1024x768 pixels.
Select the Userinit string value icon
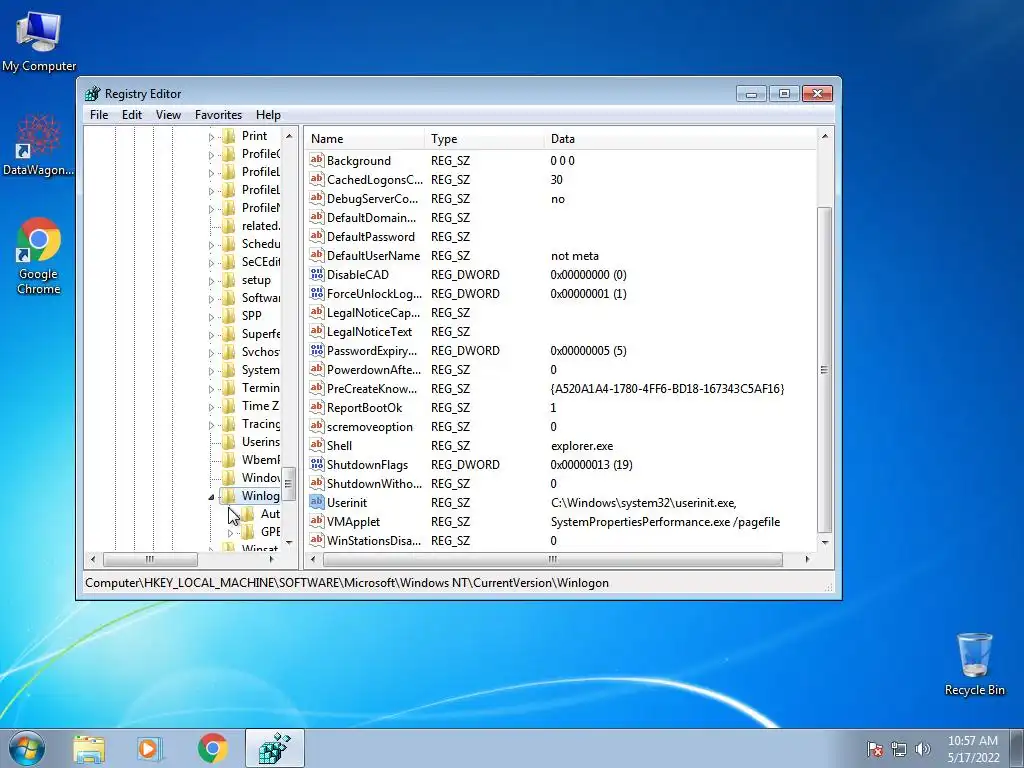[x=317, y=502]
